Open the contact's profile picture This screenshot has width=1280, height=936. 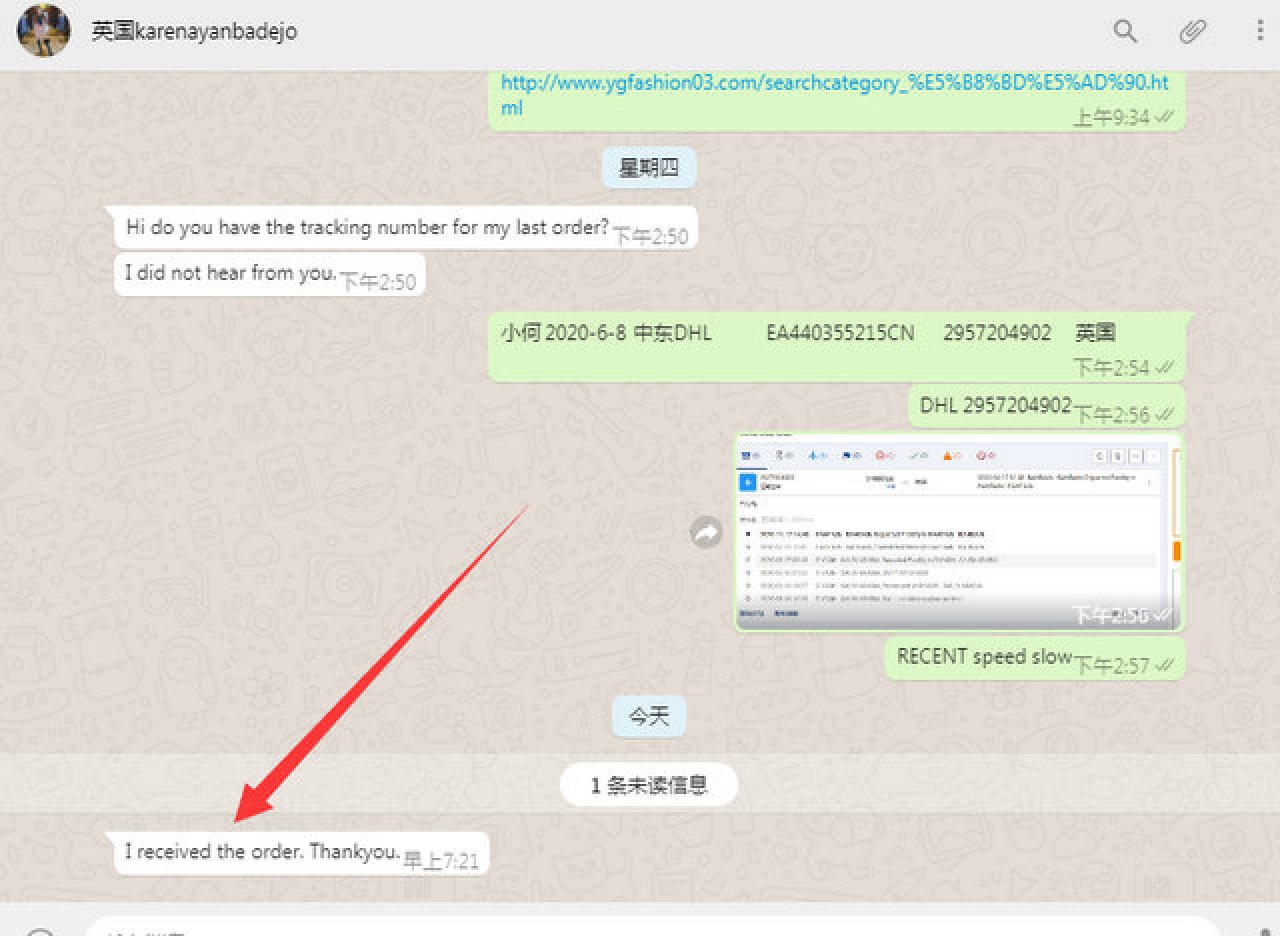click(44, 31)
